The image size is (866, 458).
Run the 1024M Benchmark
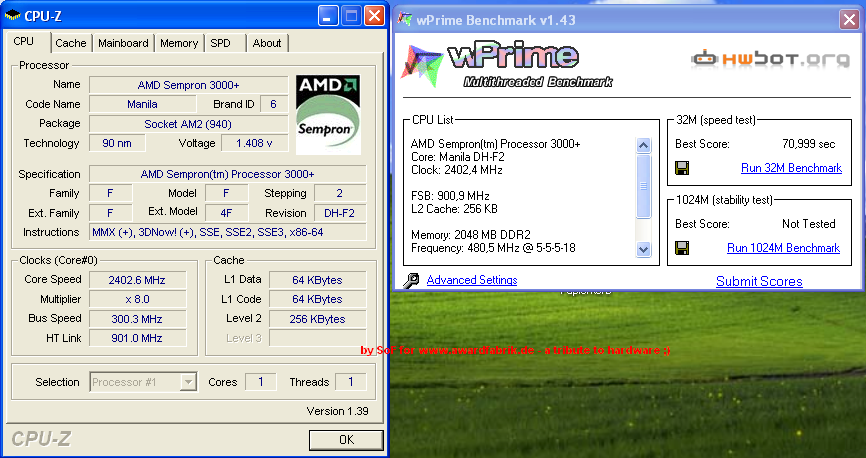pyautogui.click(x=783, y=248)
